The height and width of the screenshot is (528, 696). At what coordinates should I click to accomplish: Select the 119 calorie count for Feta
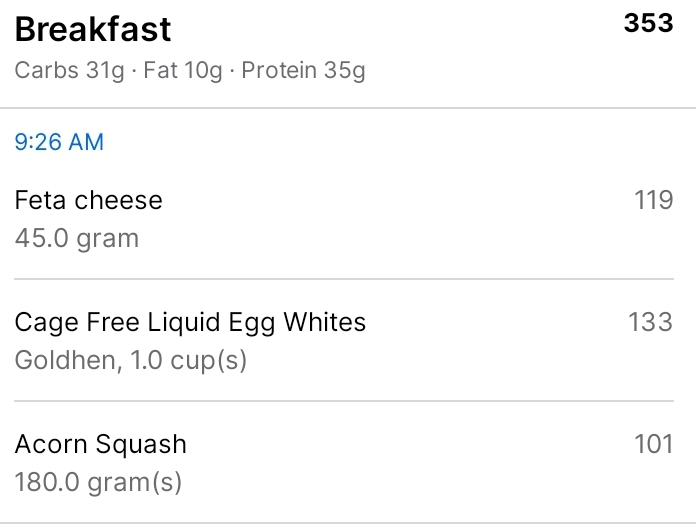tap(654, 200)
